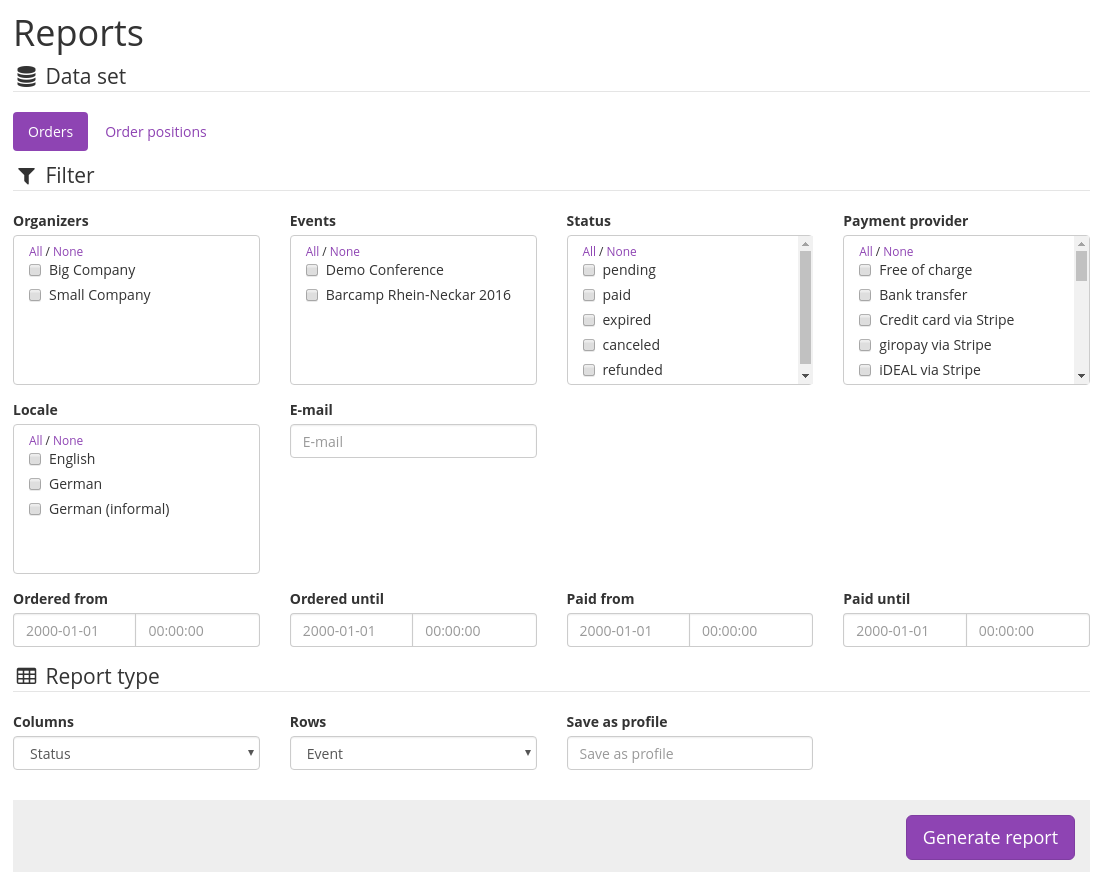
Task: Select the Orders data set tab
Action: (50, 132)
